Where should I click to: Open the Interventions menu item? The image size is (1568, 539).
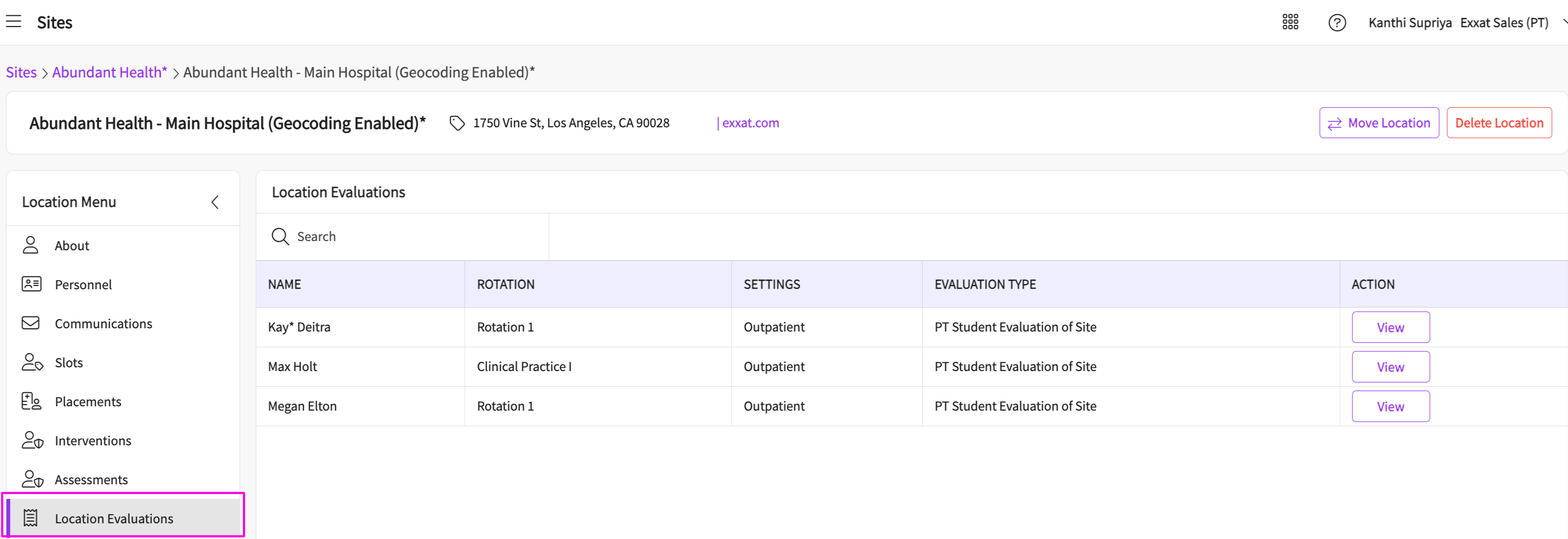click(123, 440)
